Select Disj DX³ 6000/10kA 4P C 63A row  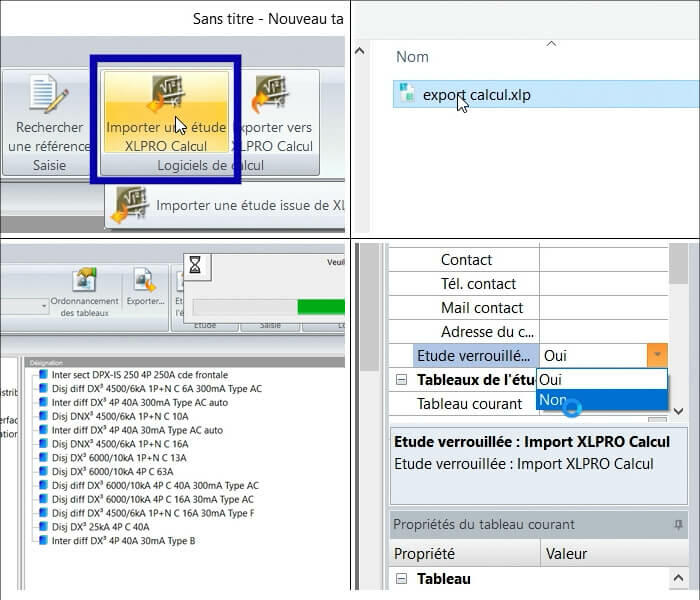[x=112, y=471]
